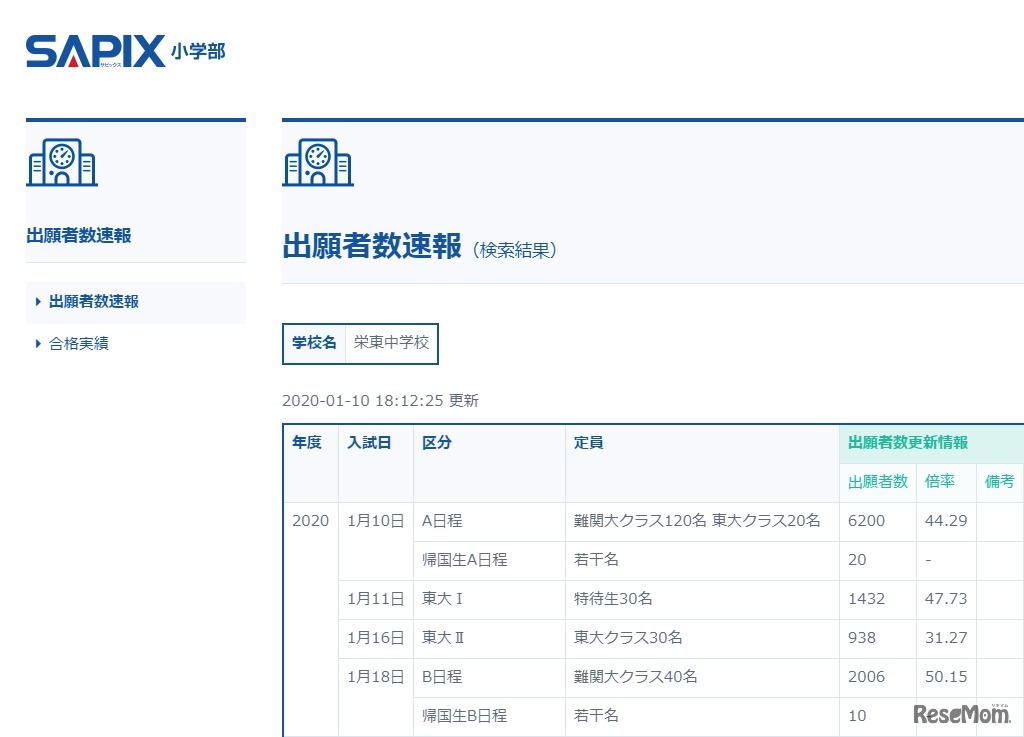The image size is (1024, 737).
Task: Click the A日程 row cell
Action: 442,521
